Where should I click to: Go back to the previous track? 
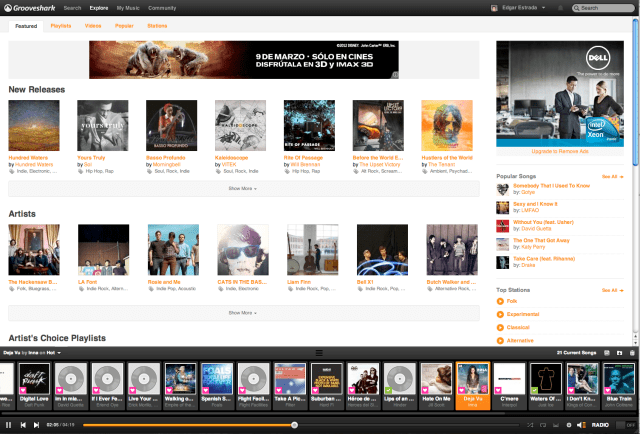coord(22,425)
